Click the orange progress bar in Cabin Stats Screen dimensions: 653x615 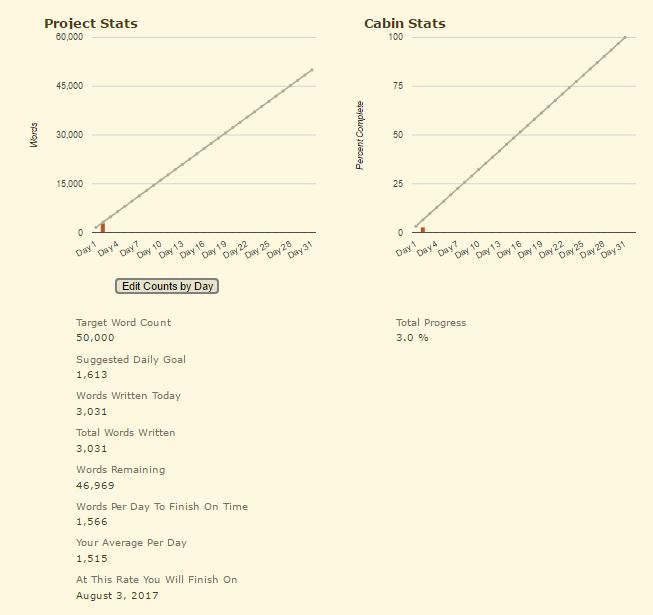(423, 230)
